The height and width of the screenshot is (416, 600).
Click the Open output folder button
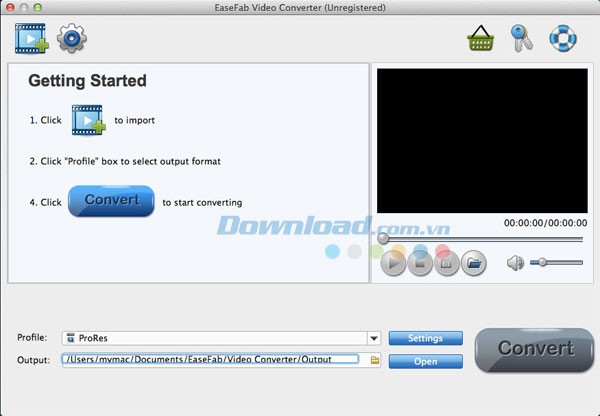(426, 361)
